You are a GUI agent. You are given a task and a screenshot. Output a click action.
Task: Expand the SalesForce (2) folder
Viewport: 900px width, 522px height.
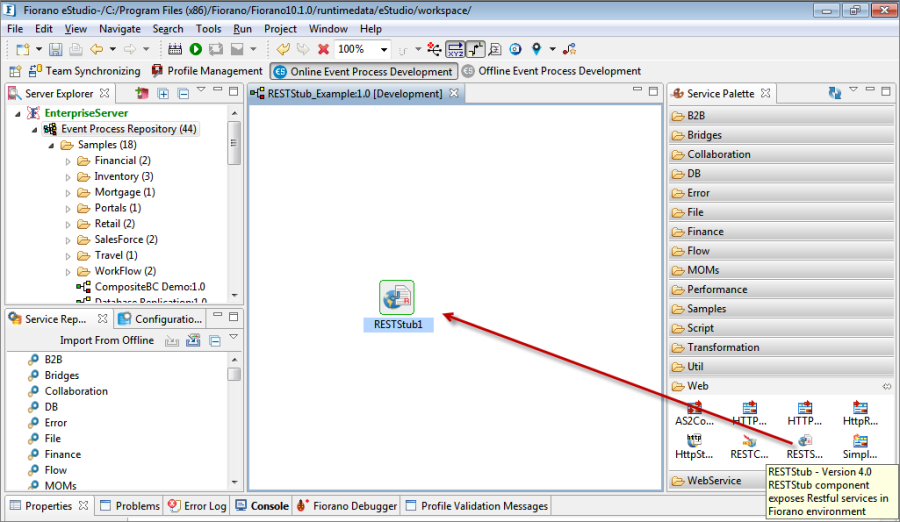[x=68, y=240]
